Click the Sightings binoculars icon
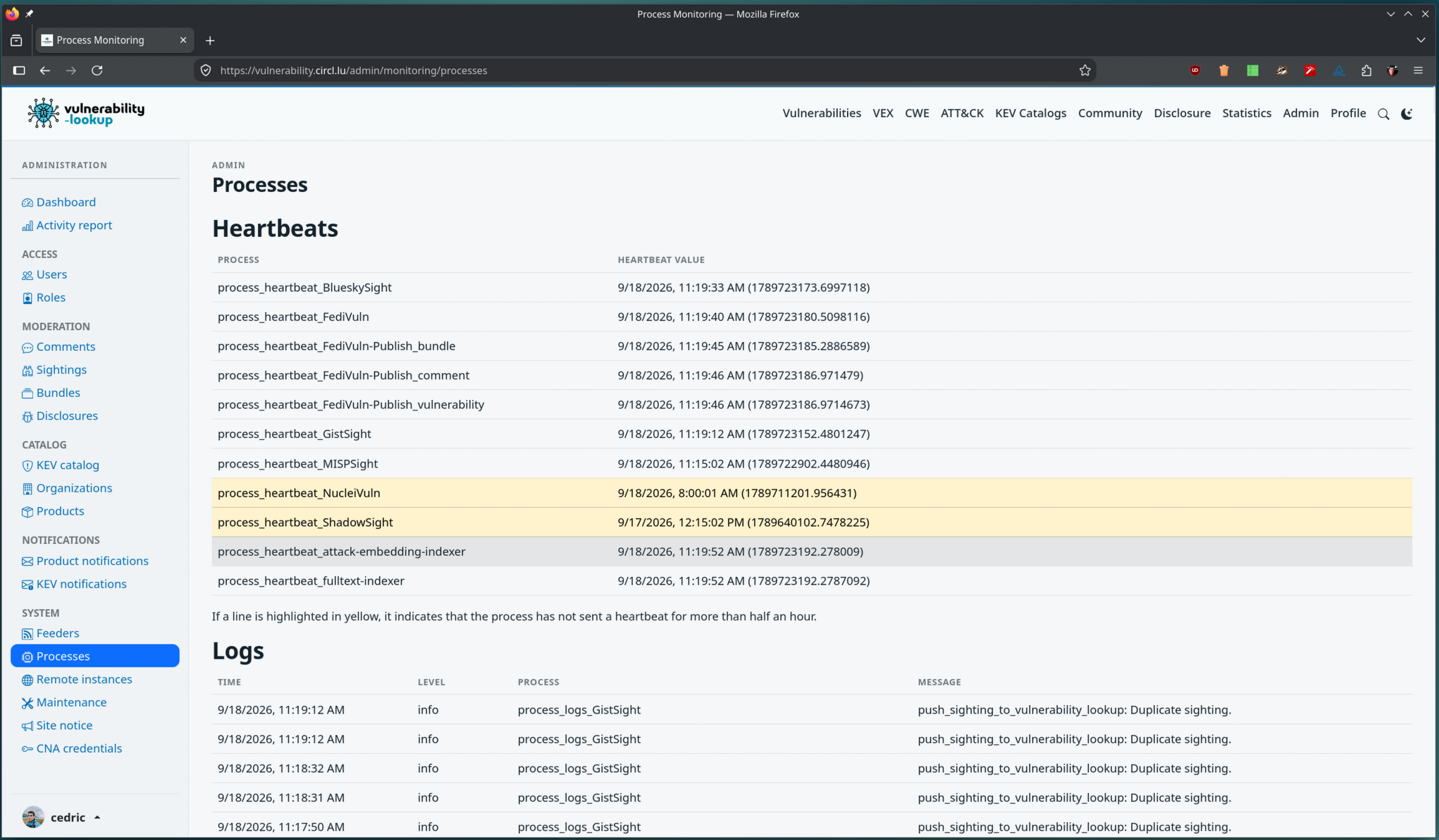 point(27,370)
